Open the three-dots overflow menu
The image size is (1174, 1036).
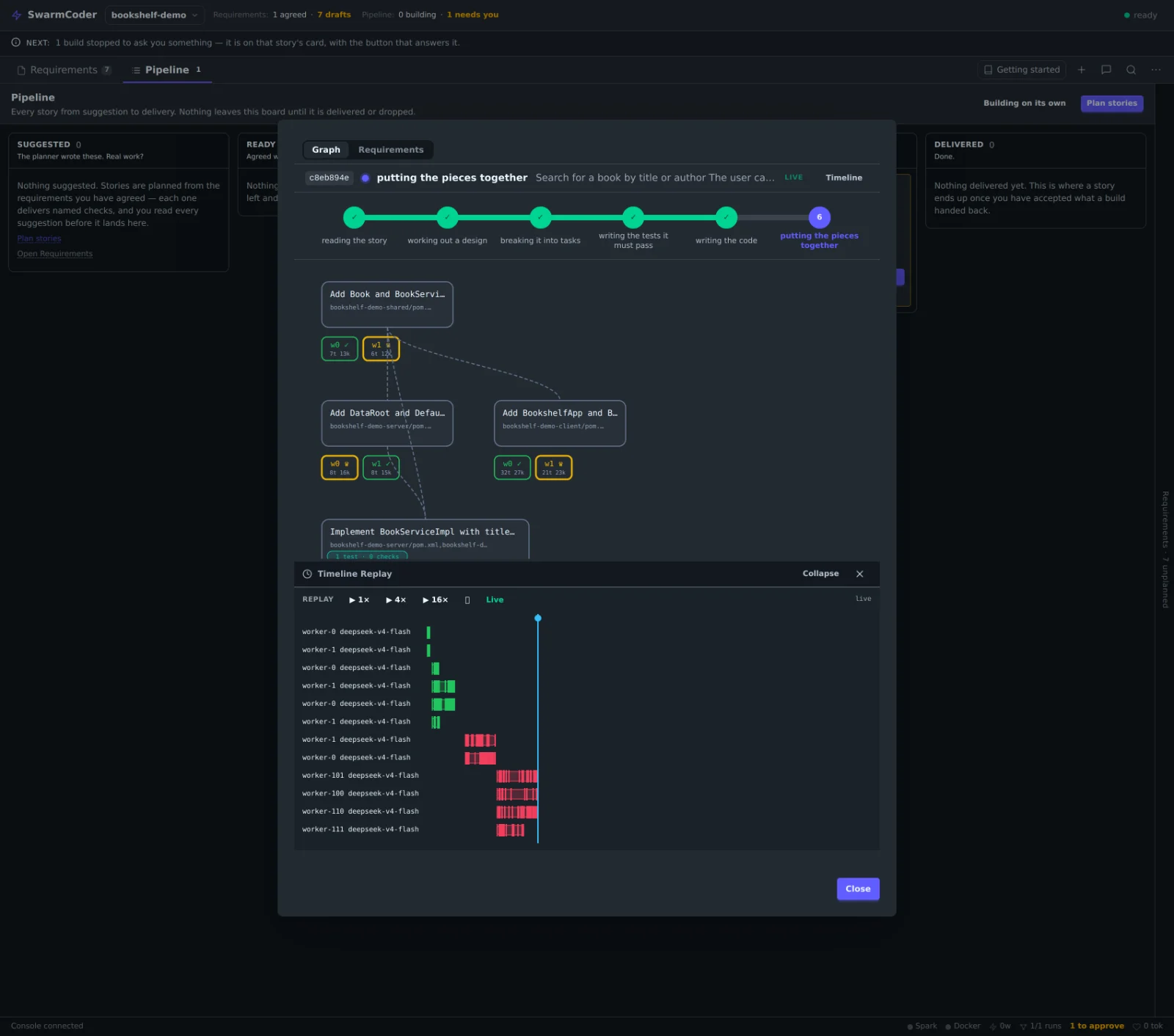click(x=1156, y=70)
